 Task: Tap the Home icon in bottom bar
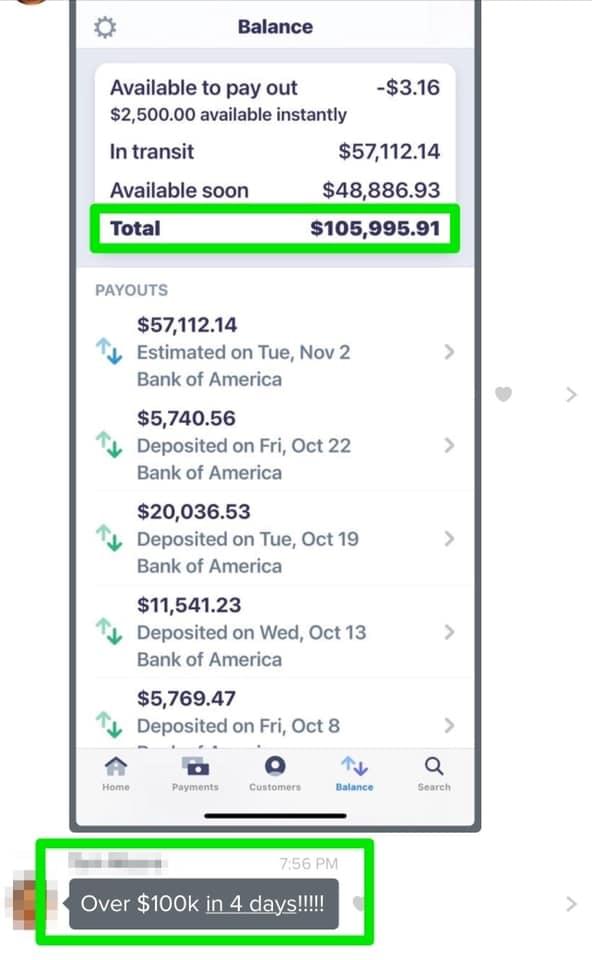pyautogui.click(x=116, y=773)
